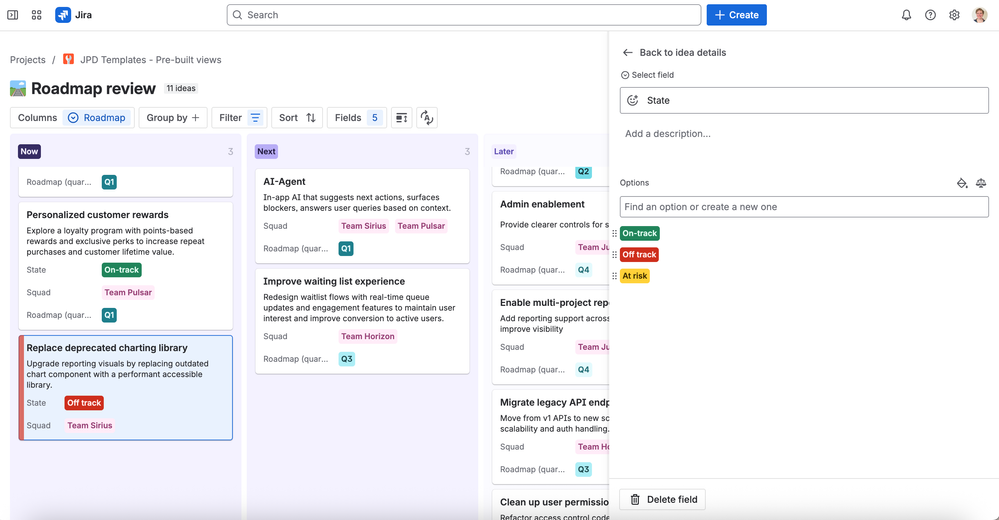Open the Select field type label
The image size is (999, 520).
[647, 75]
